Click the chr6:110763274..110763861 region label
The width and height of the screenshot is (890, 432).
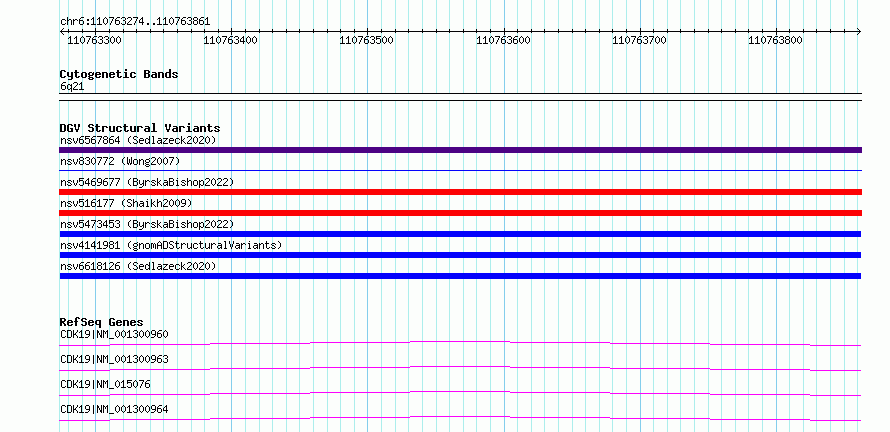pos(135,22)
